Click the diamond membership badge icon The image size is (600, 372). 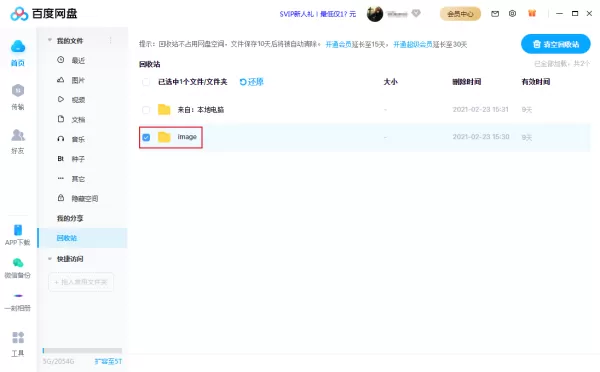(416, 14)
